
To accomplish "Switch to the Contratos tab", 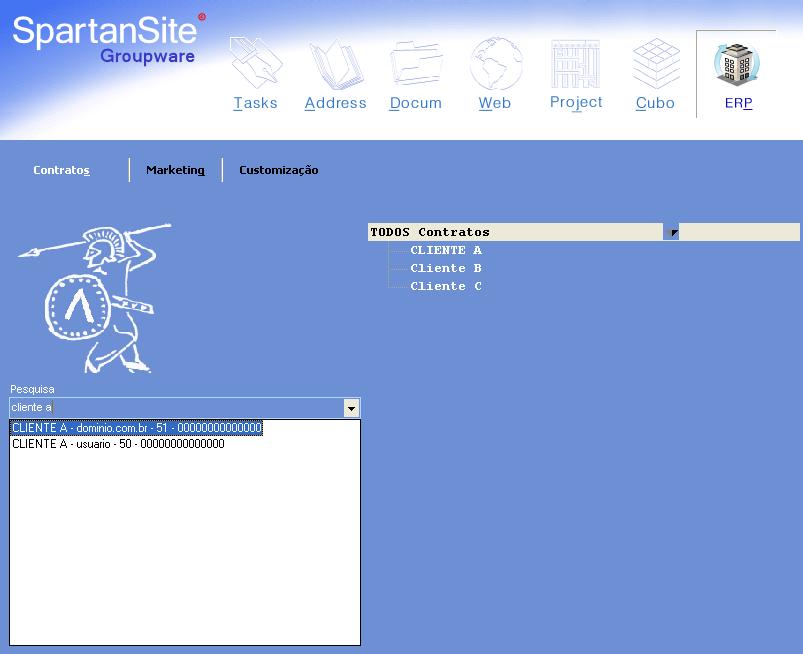I will click(x=61, y=170).
